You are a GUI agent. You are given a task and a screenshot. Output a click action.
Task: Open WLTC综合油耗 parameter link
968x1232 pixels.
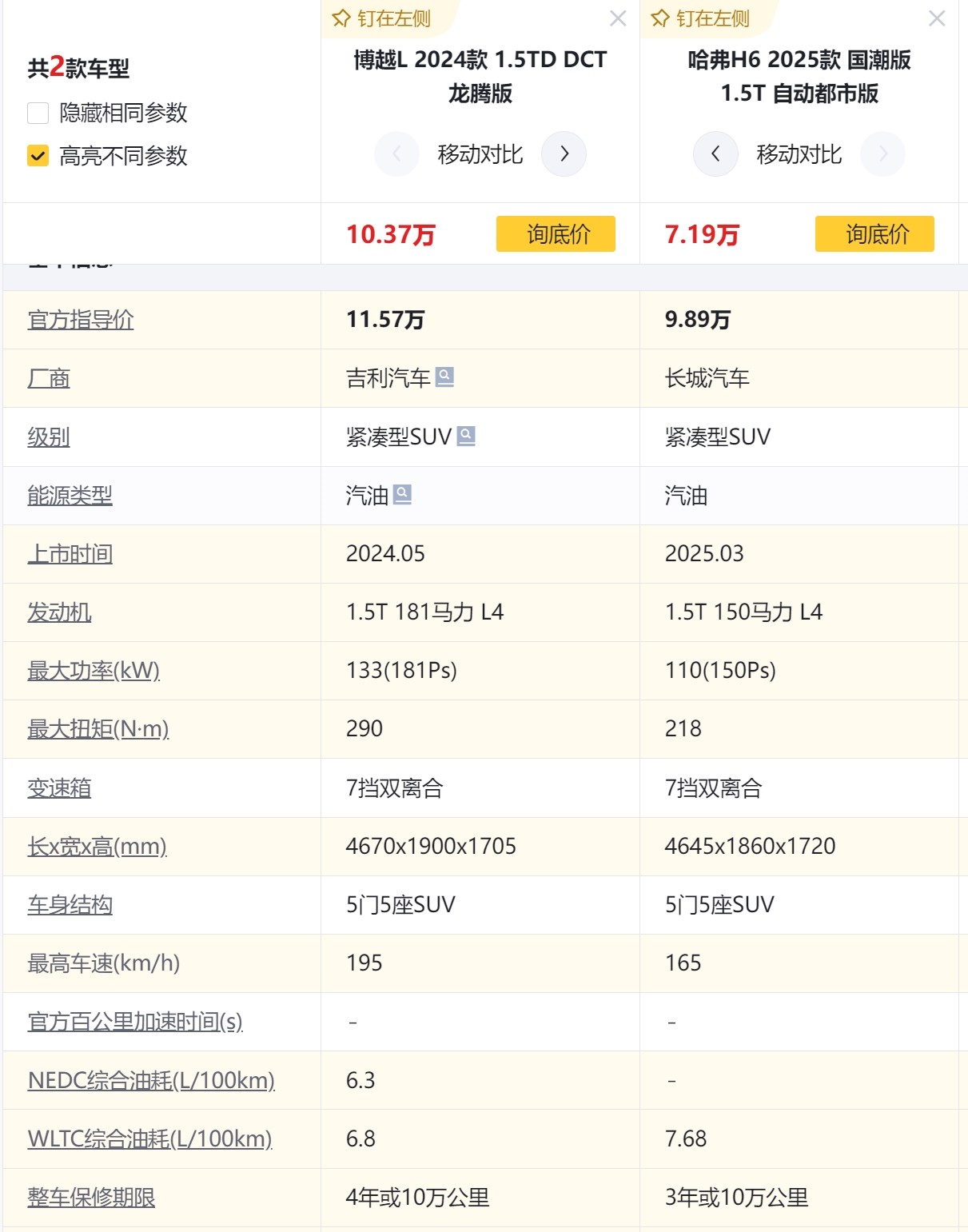[x=150, y=1139]
